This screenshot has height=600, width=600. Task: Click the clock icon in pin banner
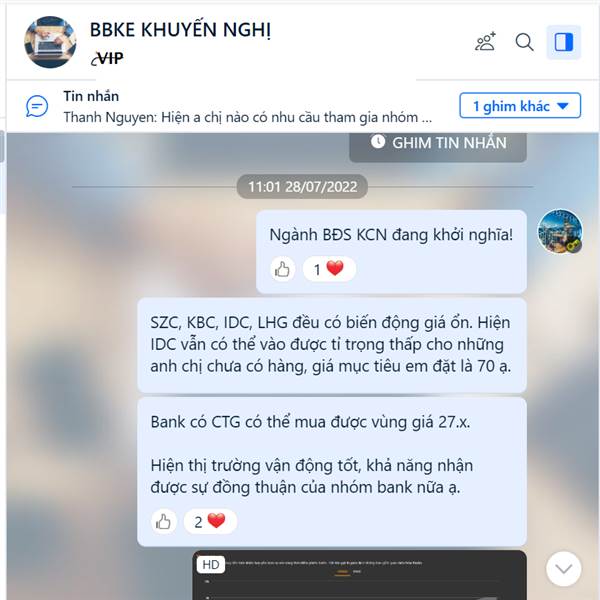378,142
